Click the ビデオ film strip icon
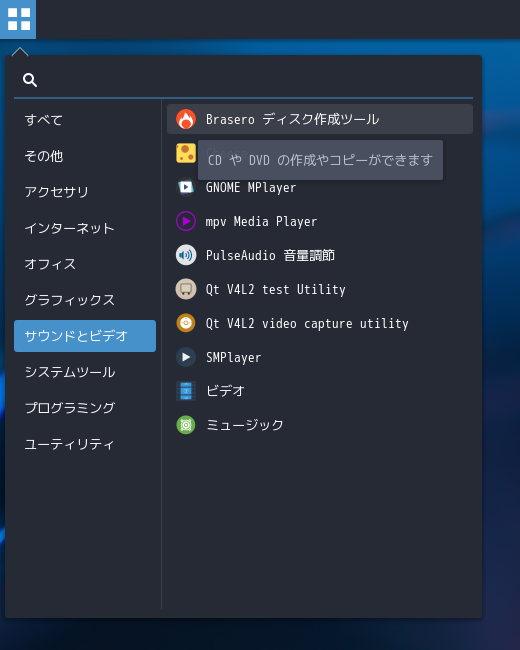The height and width of the screenshot is (650, 520). [186, 391]
